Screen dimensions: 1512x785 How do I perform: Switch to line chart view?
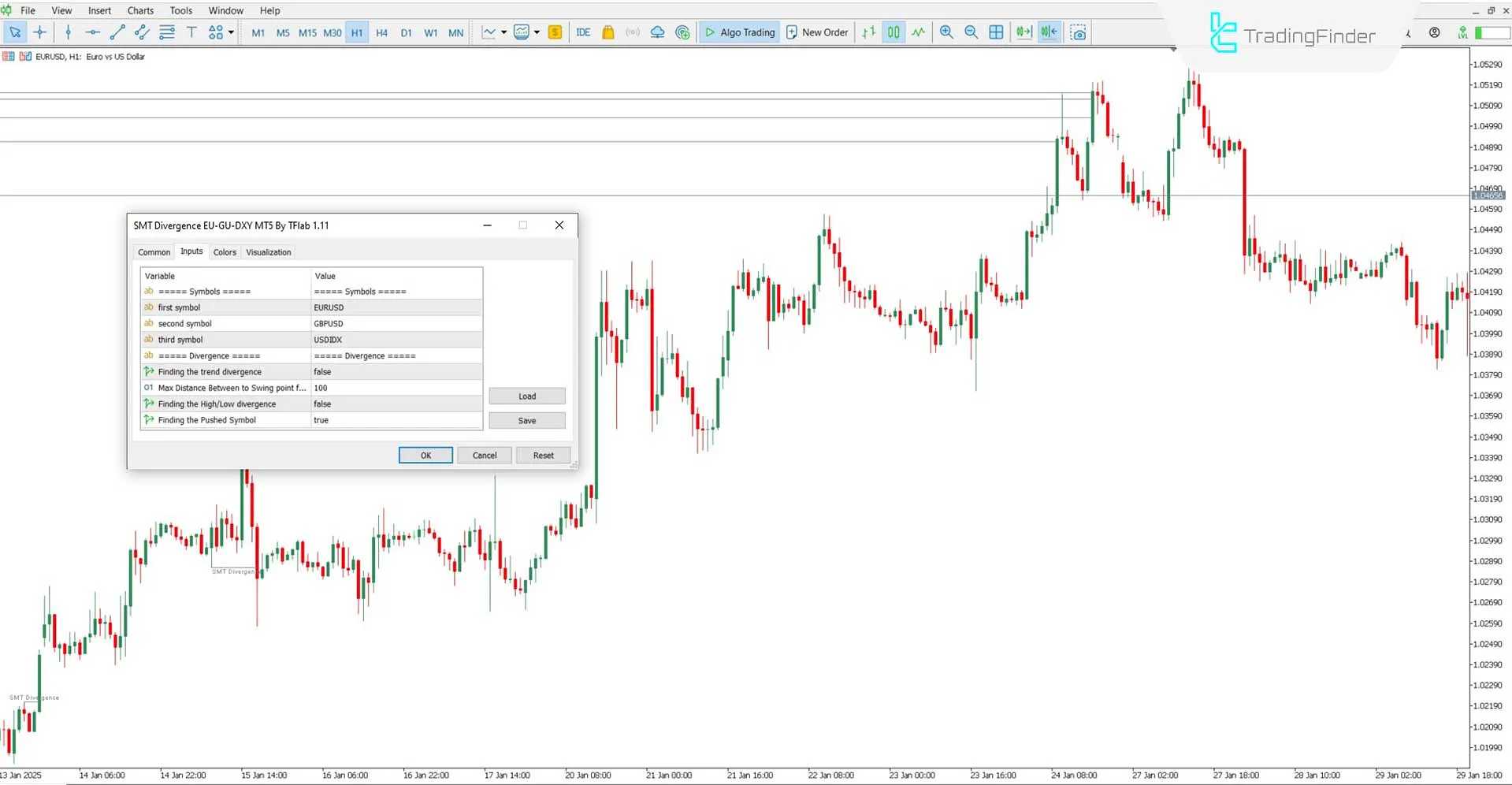pyautogui.click(x=919, y=32)
